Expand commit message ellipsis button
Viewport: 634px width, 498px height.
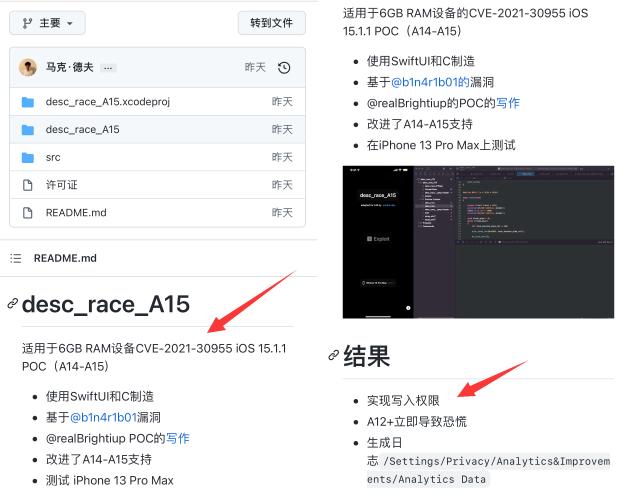click(x=108, y=68)
